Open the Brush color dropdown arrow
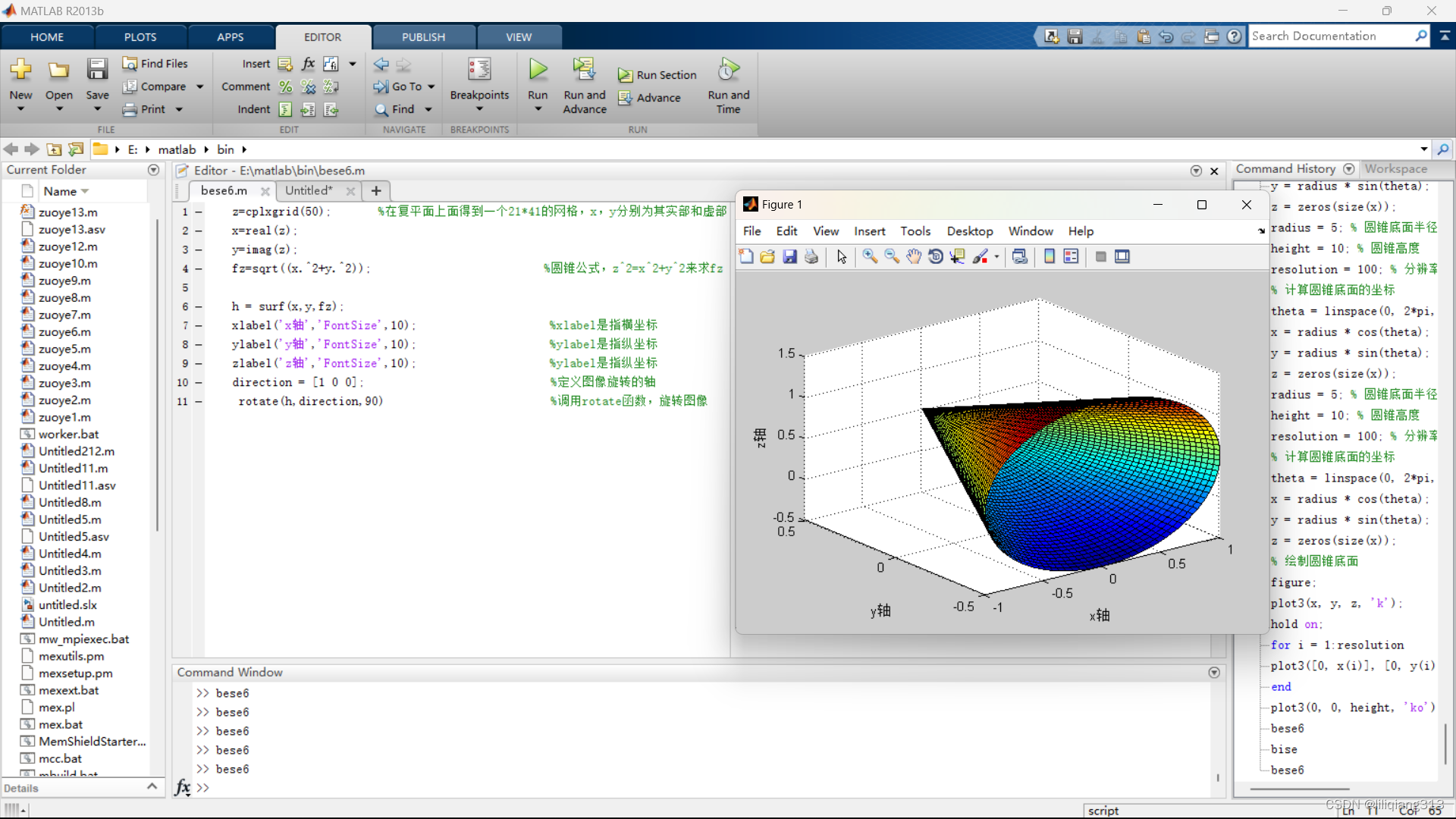This screenshot has width=1456, height=819. click(996, 257)
